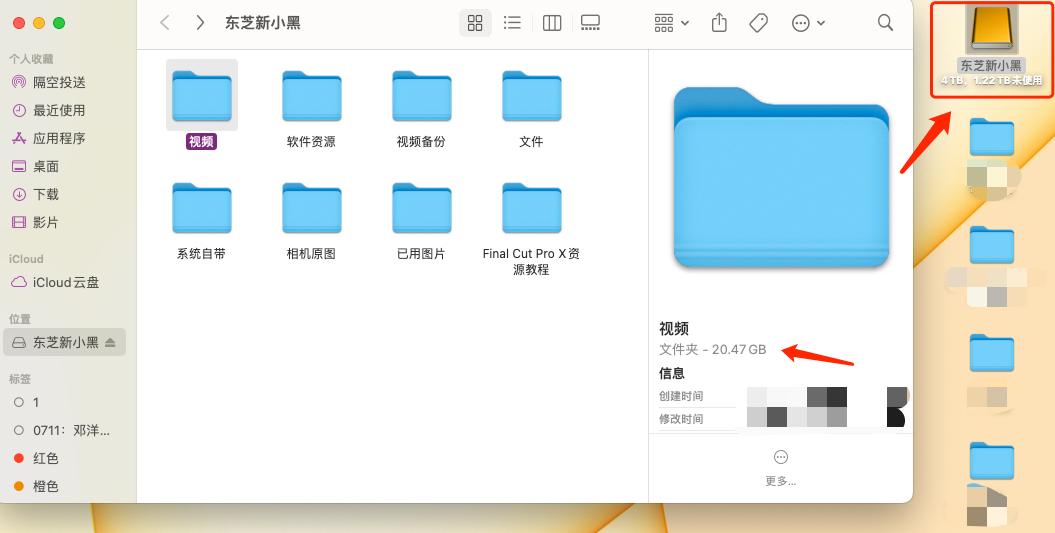The height and width of the screenshot is (533, 1055).
Task: Click the Share toolbar icon
Action: point(719,23)
